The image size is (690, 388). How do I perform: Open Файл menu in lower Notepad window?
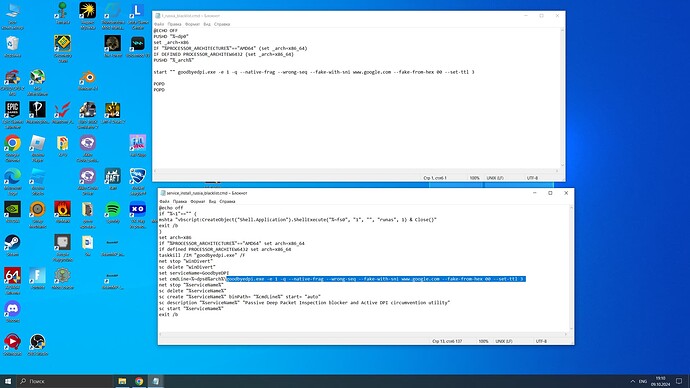point(164,201)
